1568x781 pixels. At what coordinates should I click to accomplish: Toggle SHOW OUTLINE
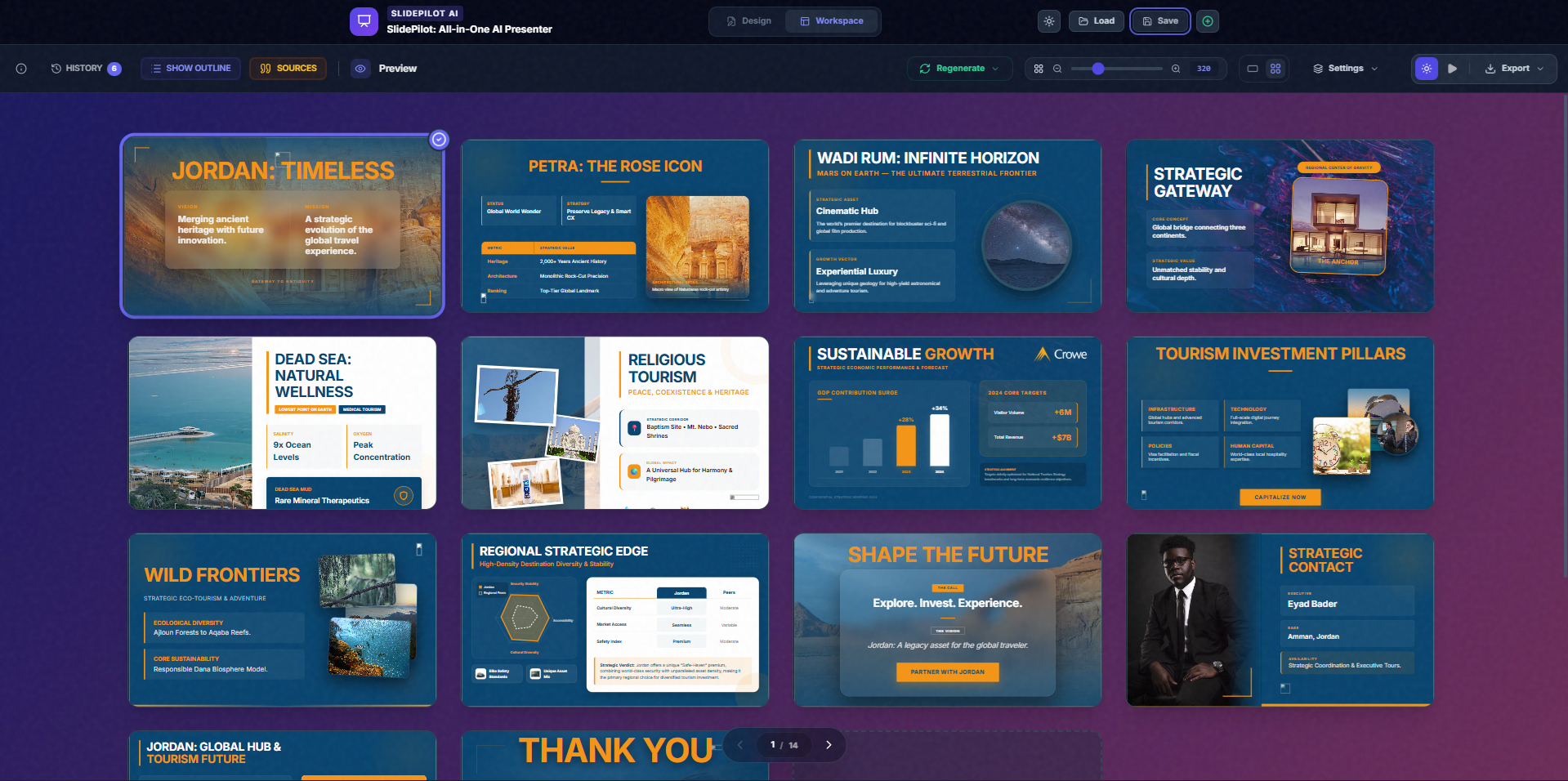click(x=190, y=69)
